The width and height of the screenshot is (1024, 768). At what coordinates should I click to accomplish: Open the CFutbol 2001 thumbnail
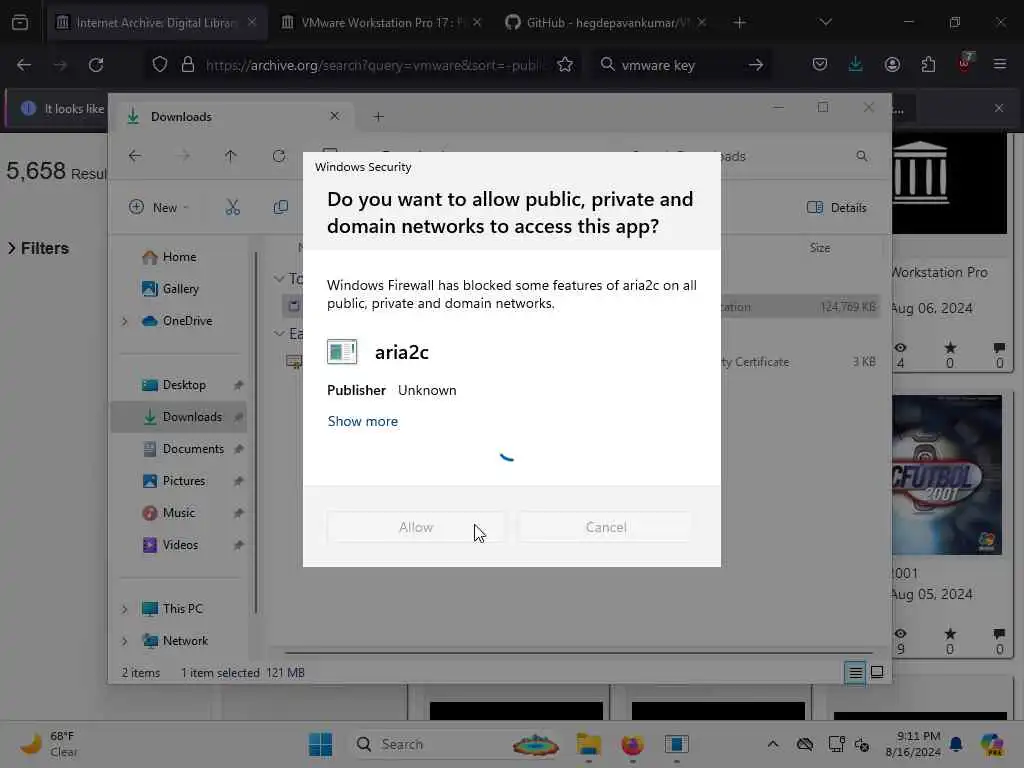click(947, 475)
